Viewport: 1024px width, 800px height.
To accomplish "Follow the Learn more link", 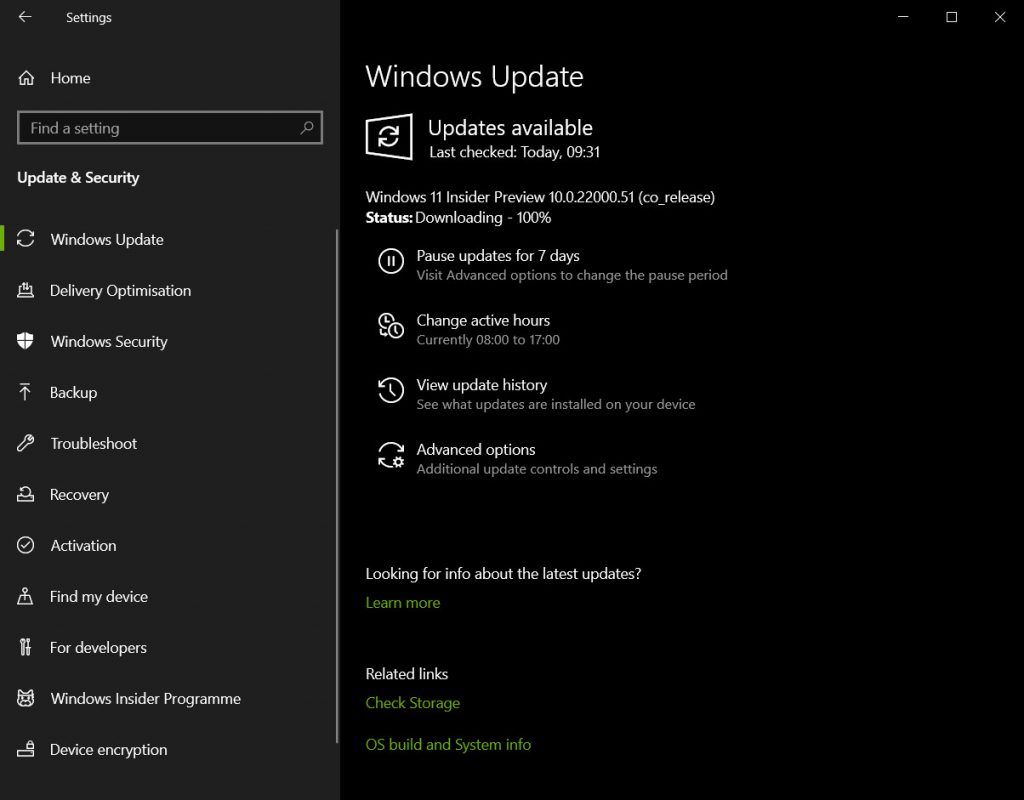I will [x=402, y=602].
